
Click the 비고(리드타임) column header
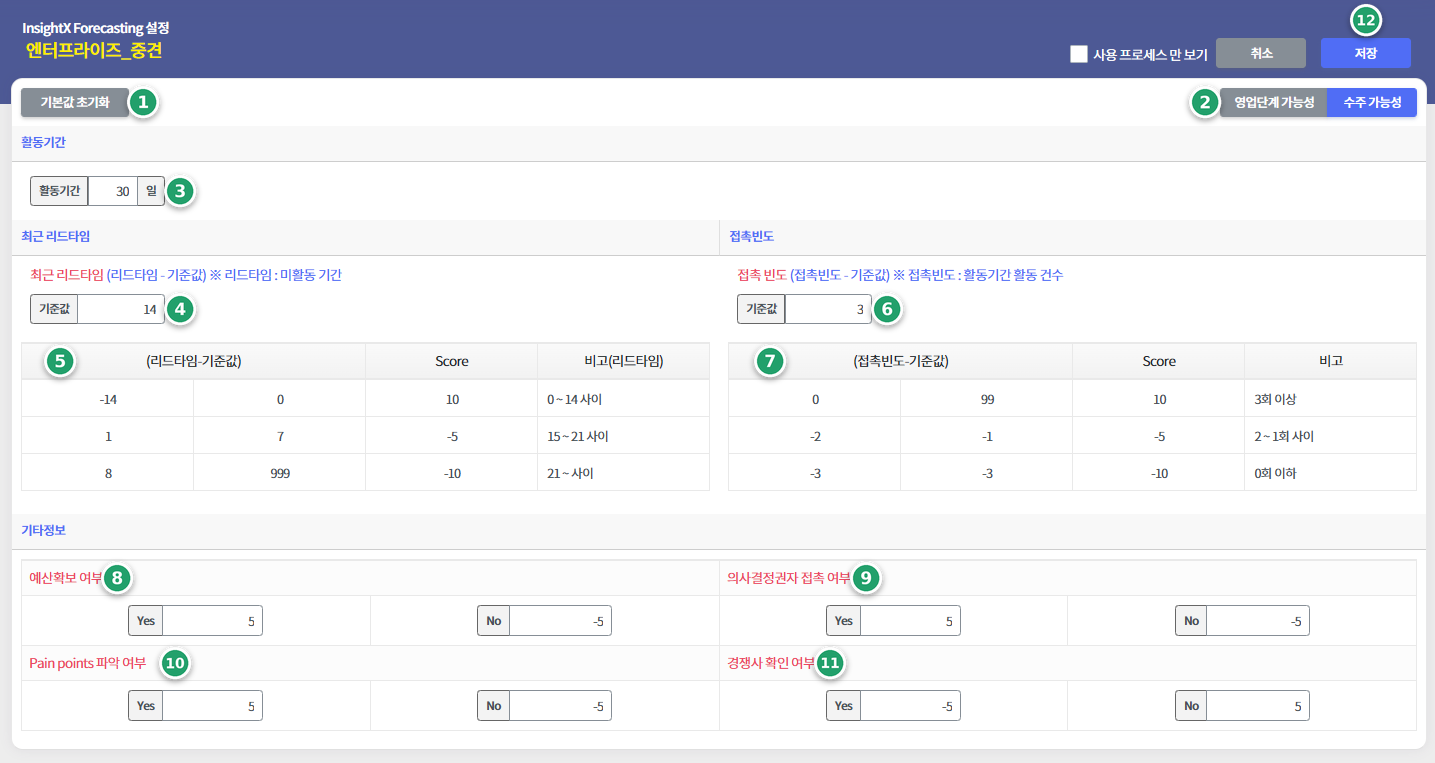click(x=624, y=361)
